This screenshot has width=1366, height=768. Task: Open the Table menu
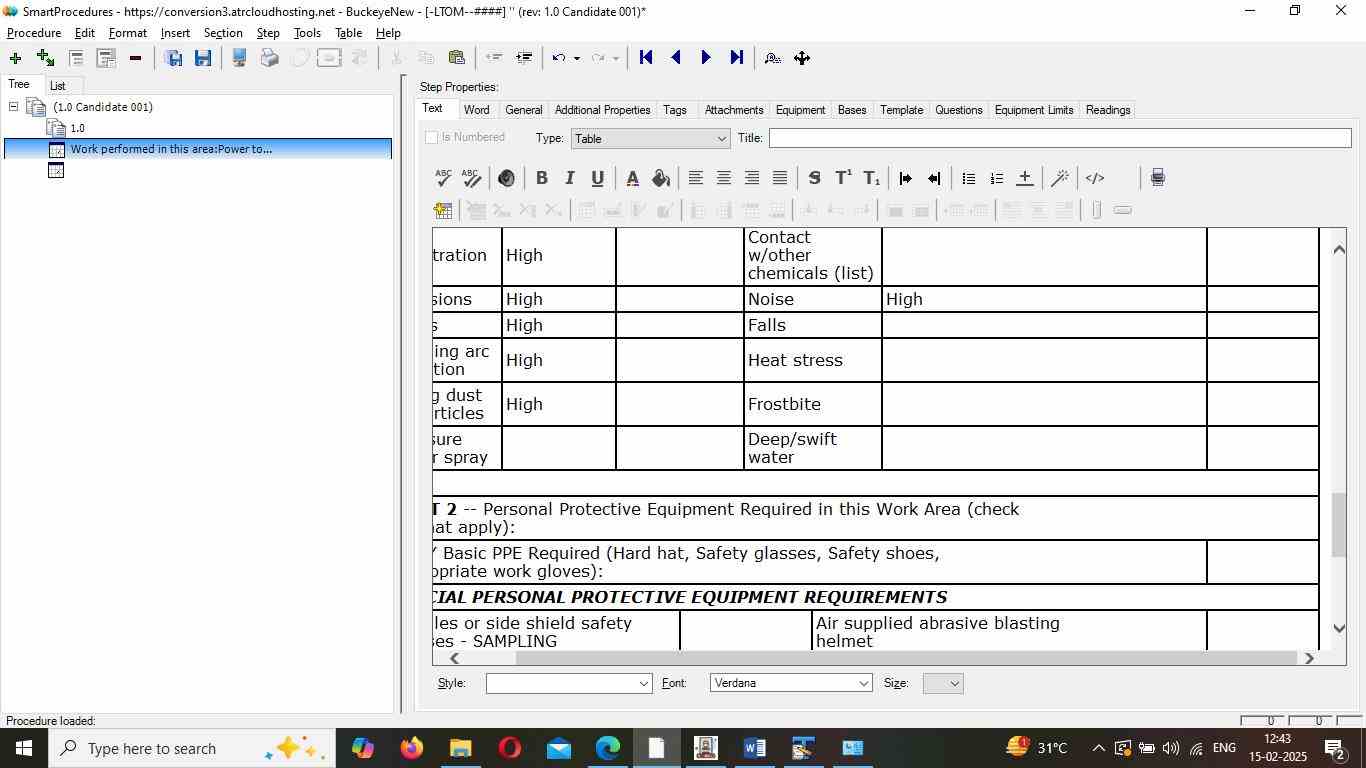click(x=348, y=33)
